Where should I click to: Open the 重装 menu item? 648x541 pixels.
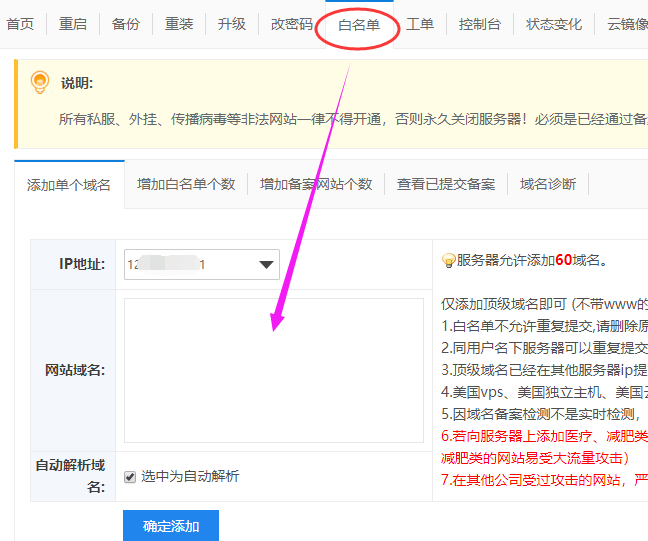[179, 24]
